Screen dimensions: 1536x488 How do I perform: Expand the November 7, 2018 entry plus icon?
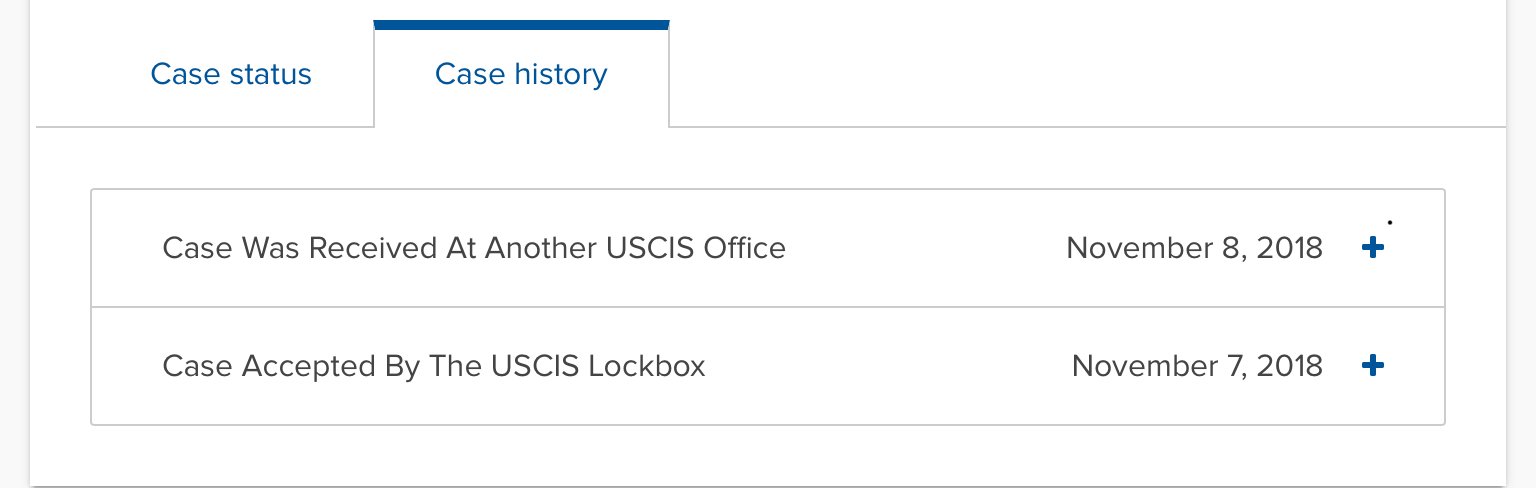1373,366
